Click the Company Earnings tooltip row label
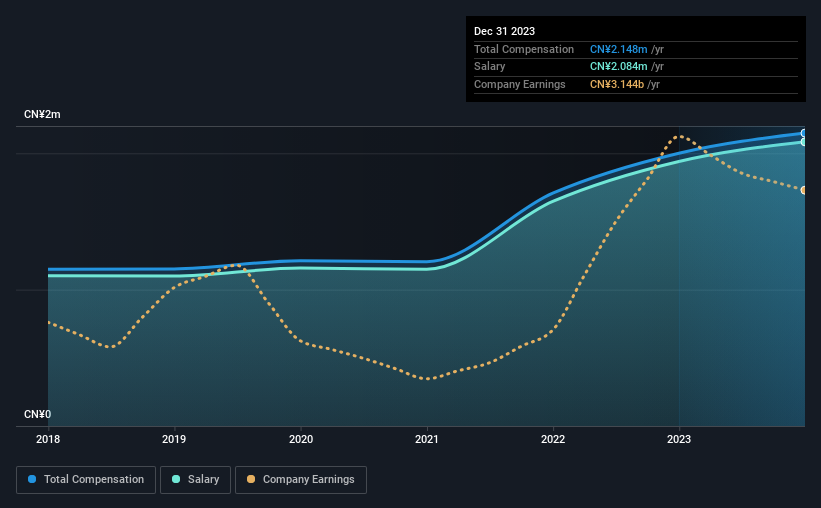The height and width of the screenshot is (508, 821). pyautogui.click(x=519, y=84)
